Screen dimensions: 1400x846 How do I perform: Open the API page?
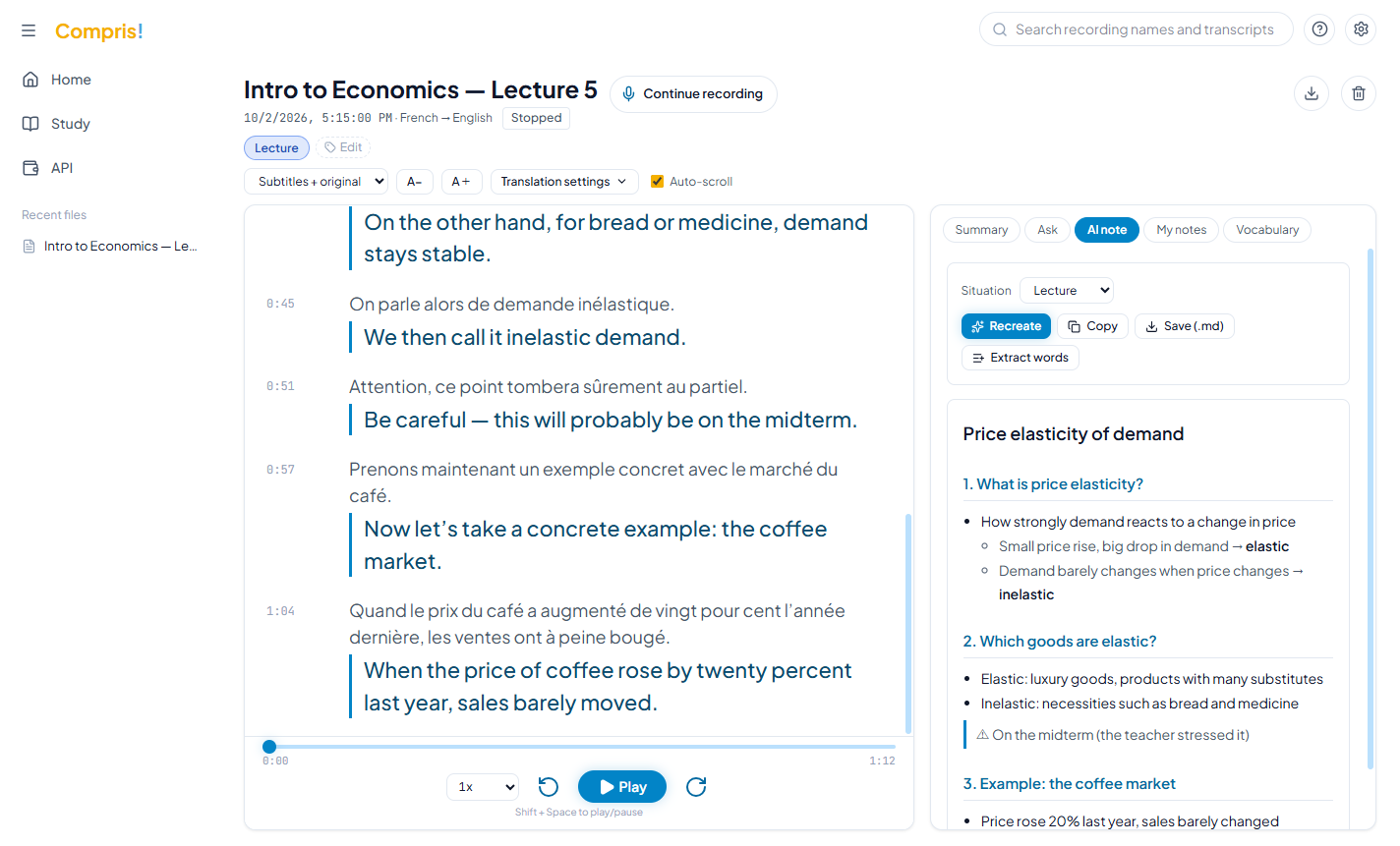point(61,168)
